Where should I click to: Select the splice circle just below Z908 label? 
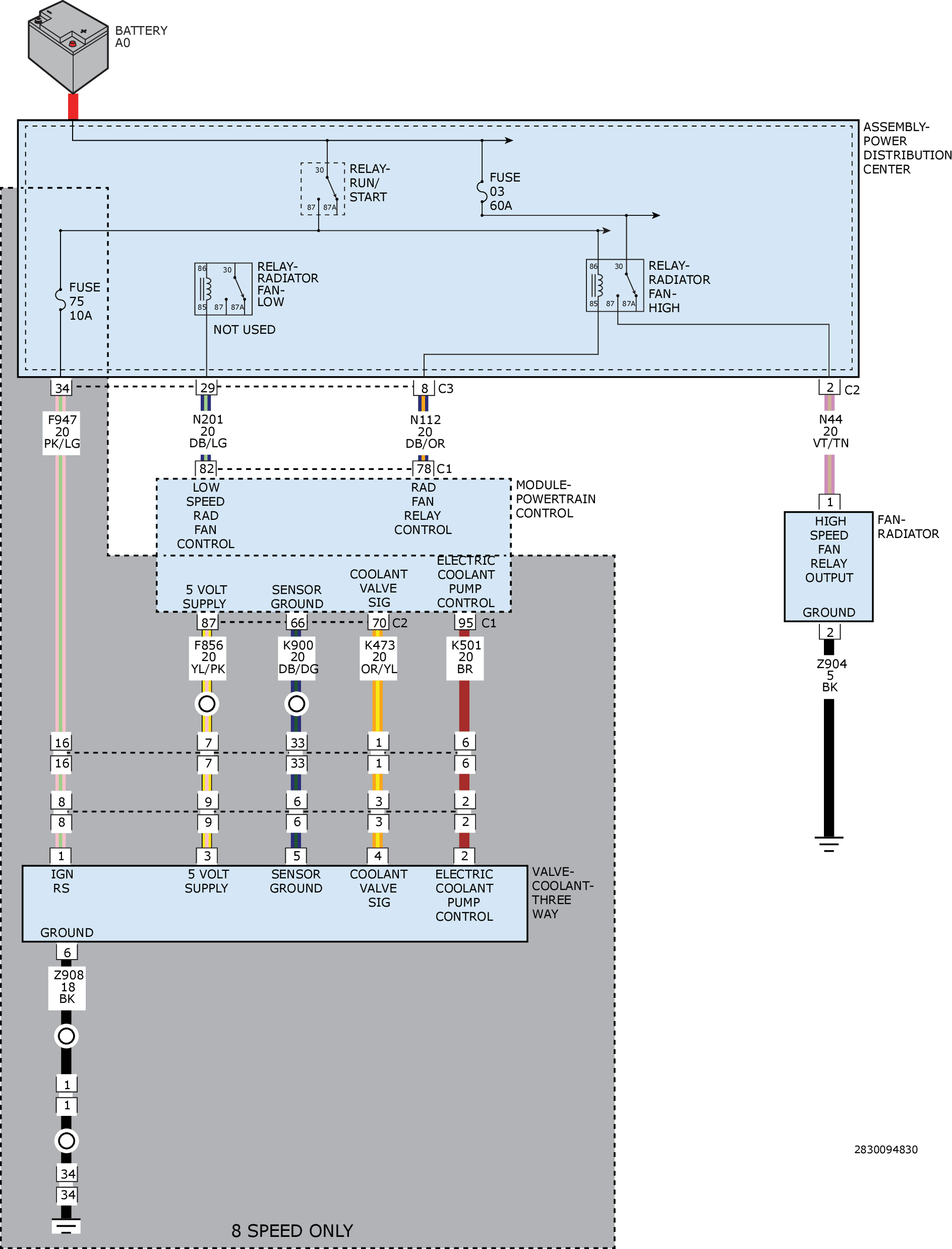pyautogui.click(x=66, y=1036)
